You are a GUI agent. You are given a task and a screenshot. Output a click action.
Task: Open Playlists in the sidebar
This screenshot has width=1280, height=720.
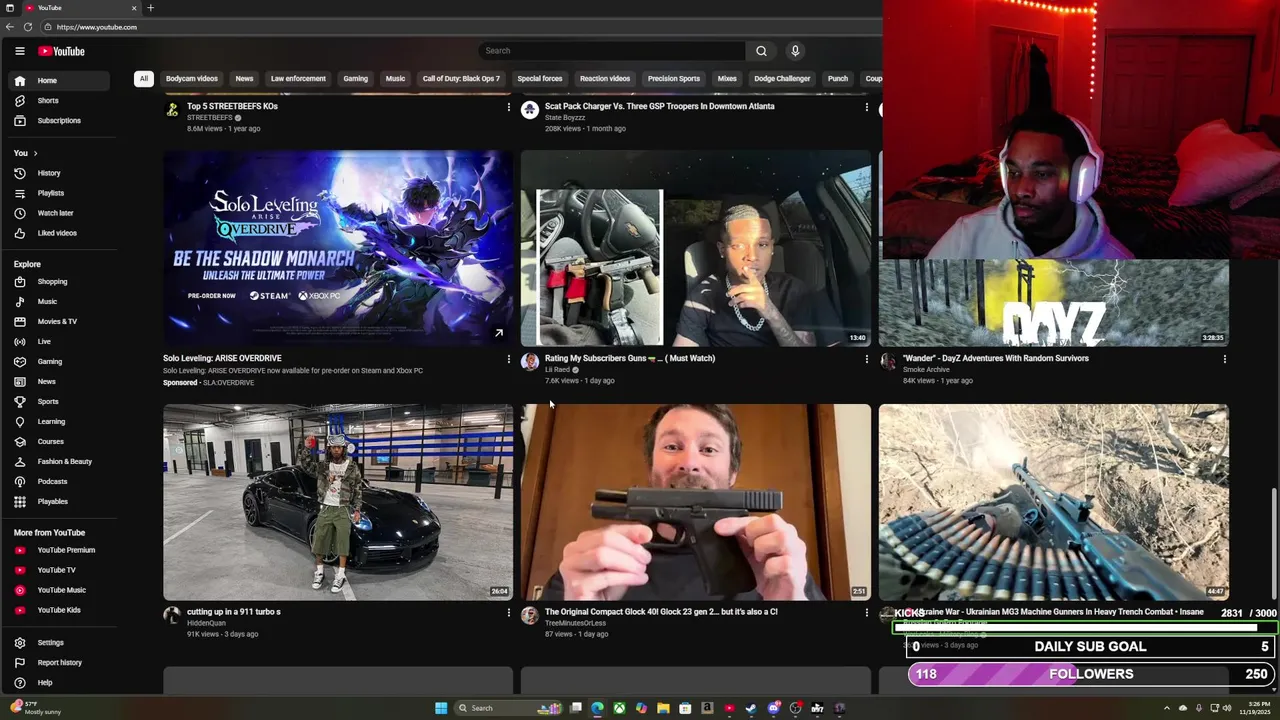pyautogui.click(x=59, y=193)
